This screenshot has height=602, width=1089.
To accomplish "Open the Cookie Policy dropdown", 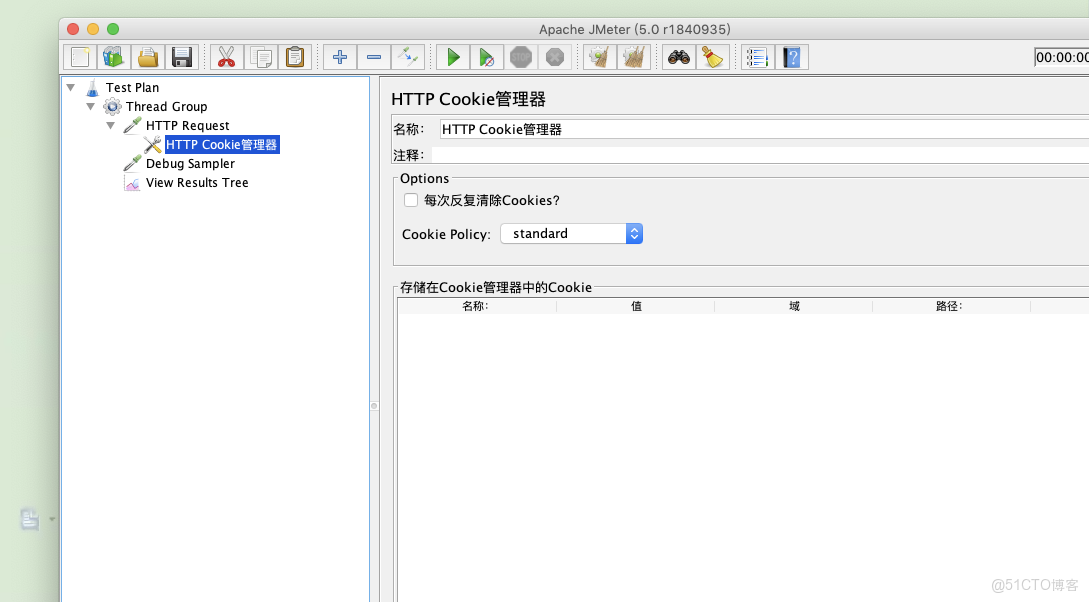I will pos(634,233).
